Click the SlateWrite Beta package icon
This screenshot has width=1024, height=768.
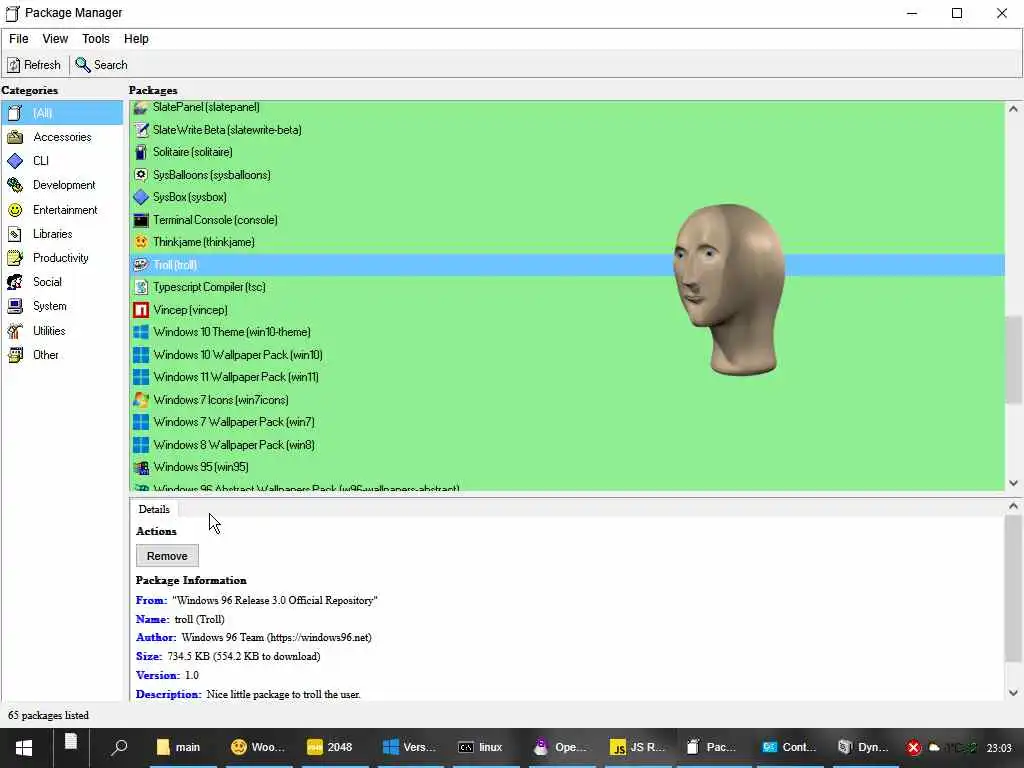(141, 130)
